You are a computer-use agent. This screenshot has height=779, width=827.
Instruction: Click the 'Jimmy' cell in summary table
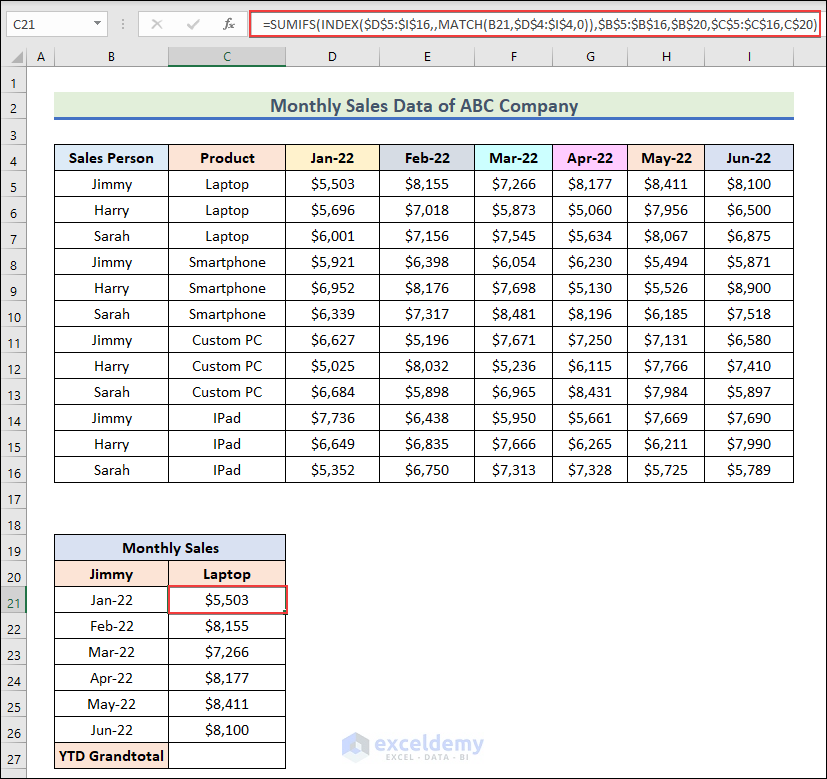tap(111, 574)
